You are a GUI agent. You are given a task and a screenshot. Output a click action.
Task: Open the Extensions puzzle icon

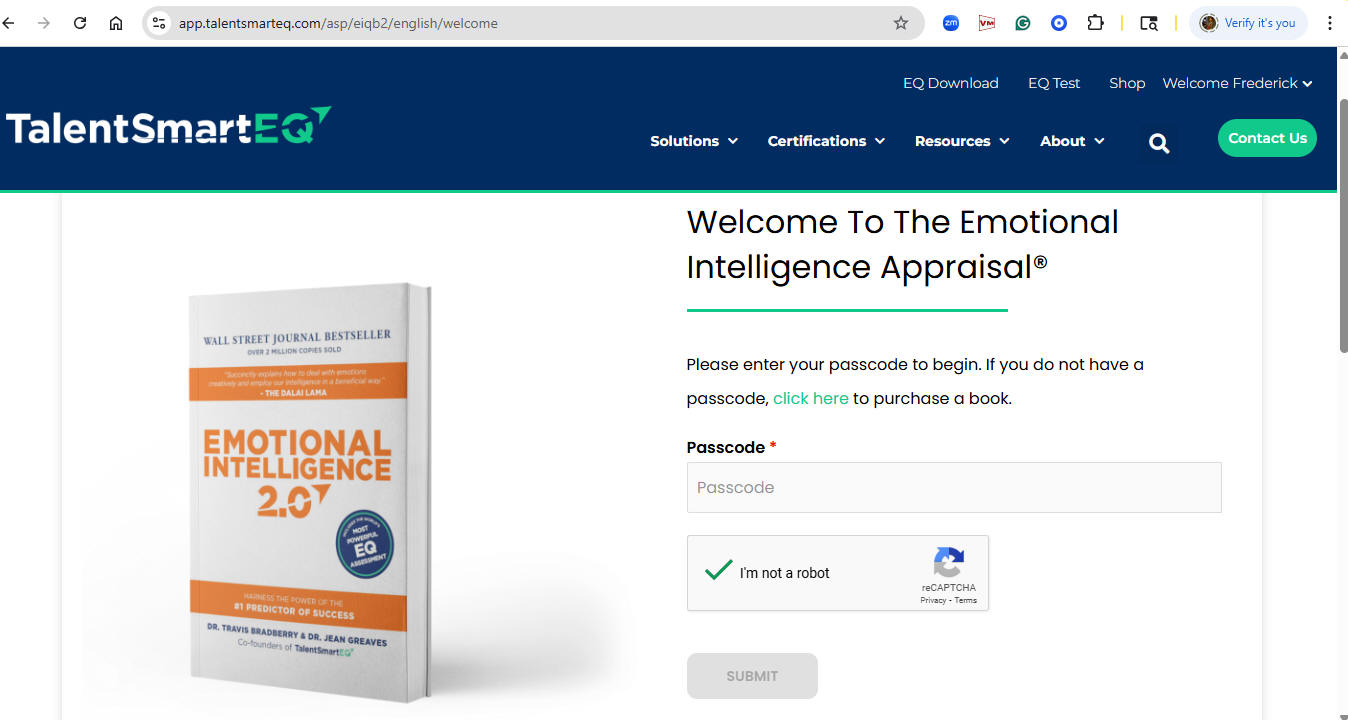point(1095,23)
